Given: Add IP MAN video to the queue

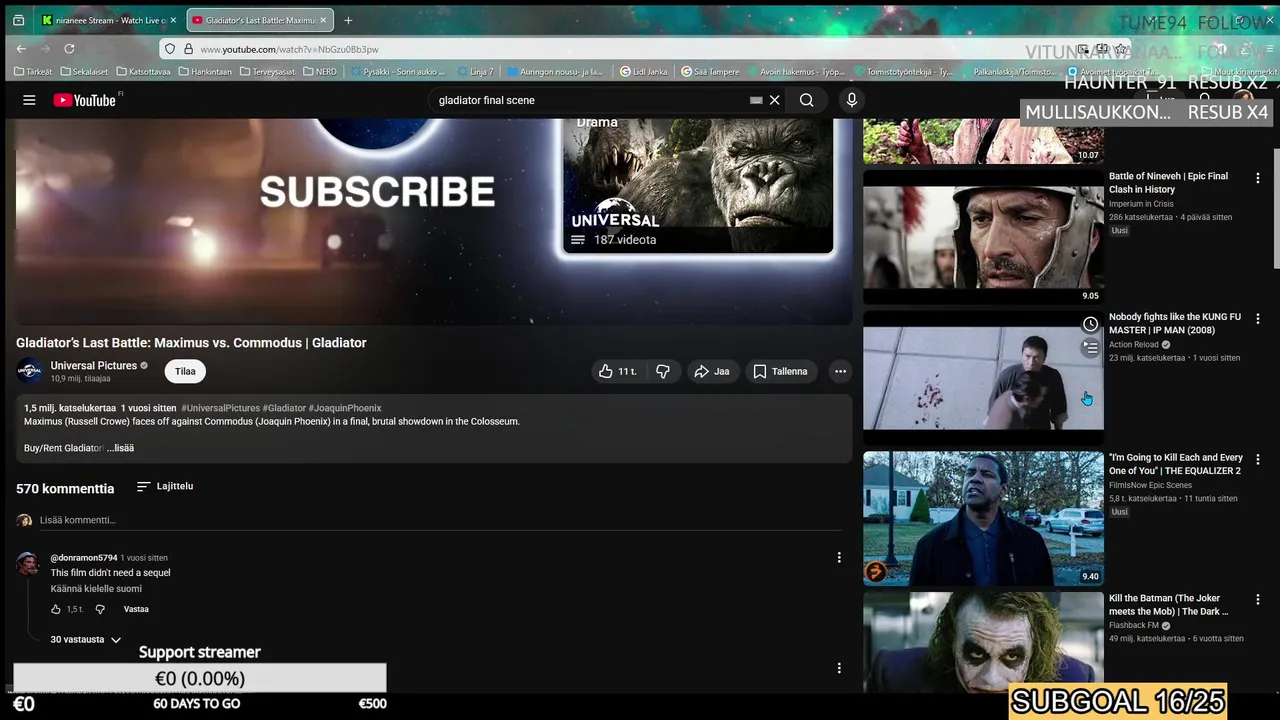Looking at the screenshot, I should pos(1090,348).
